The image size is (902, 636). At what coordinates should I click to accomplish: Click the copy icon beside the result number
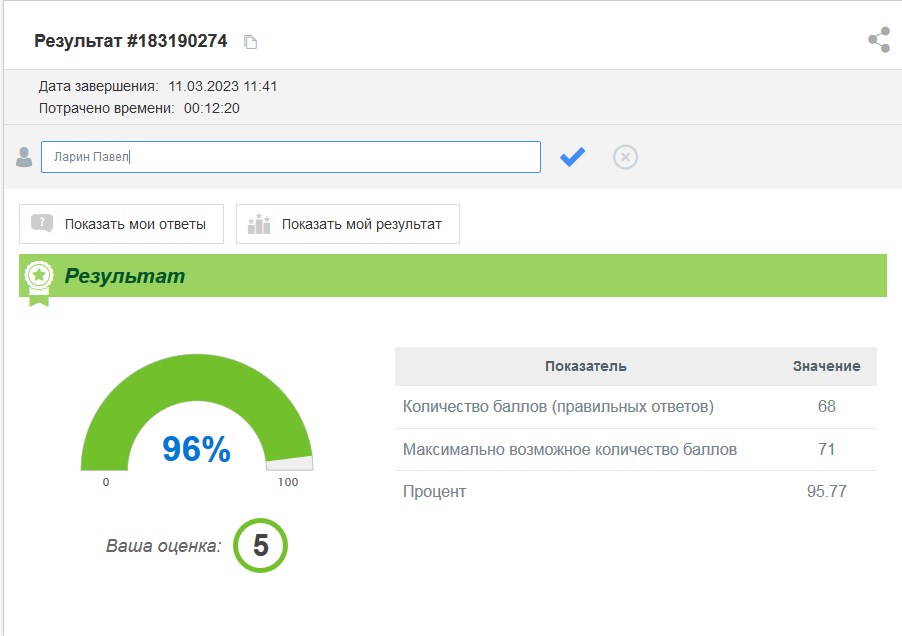251,42
